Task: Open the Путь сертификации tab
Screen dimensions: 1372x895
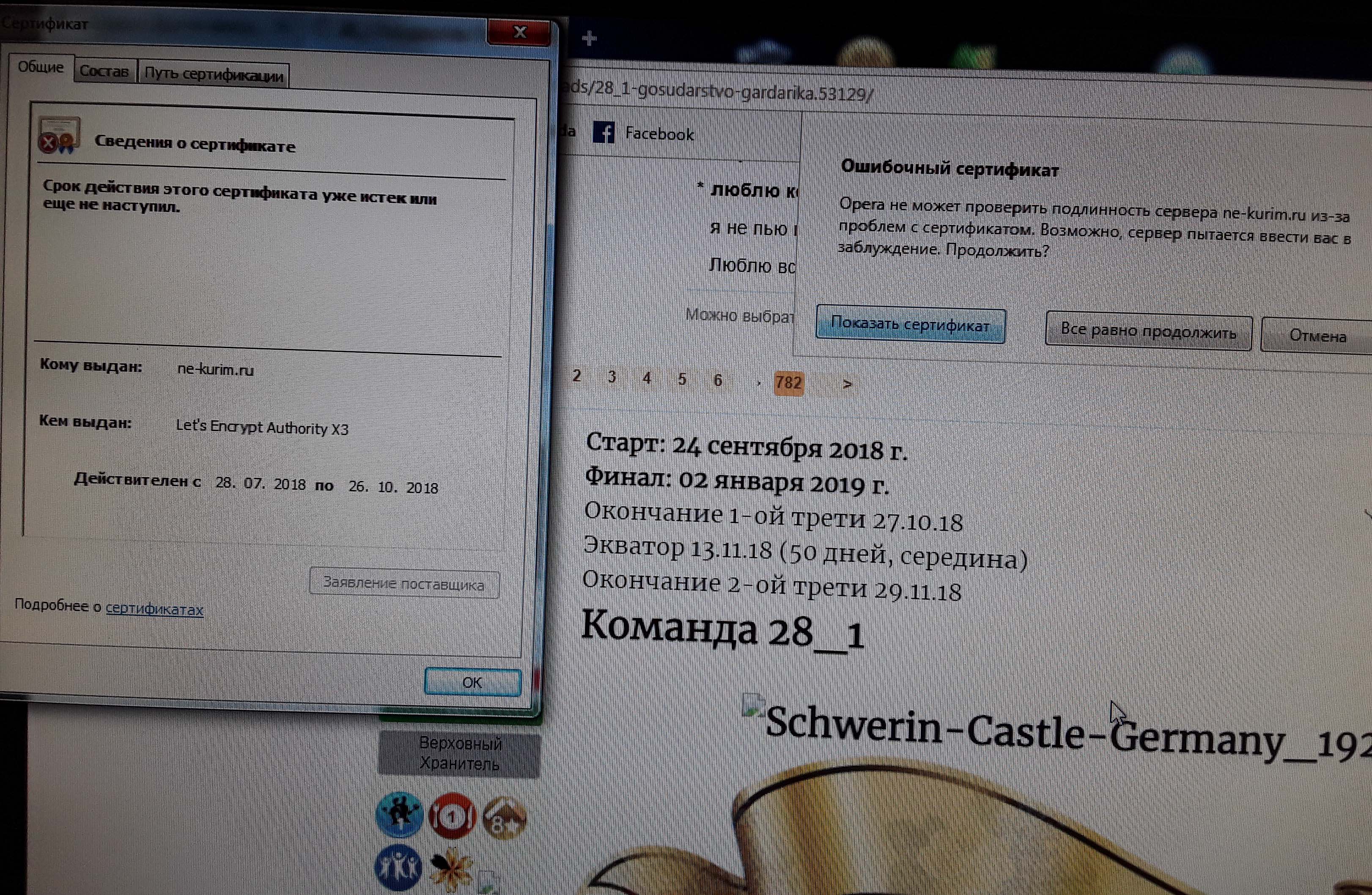Action: pyautogui.click(x=213, y=75)
